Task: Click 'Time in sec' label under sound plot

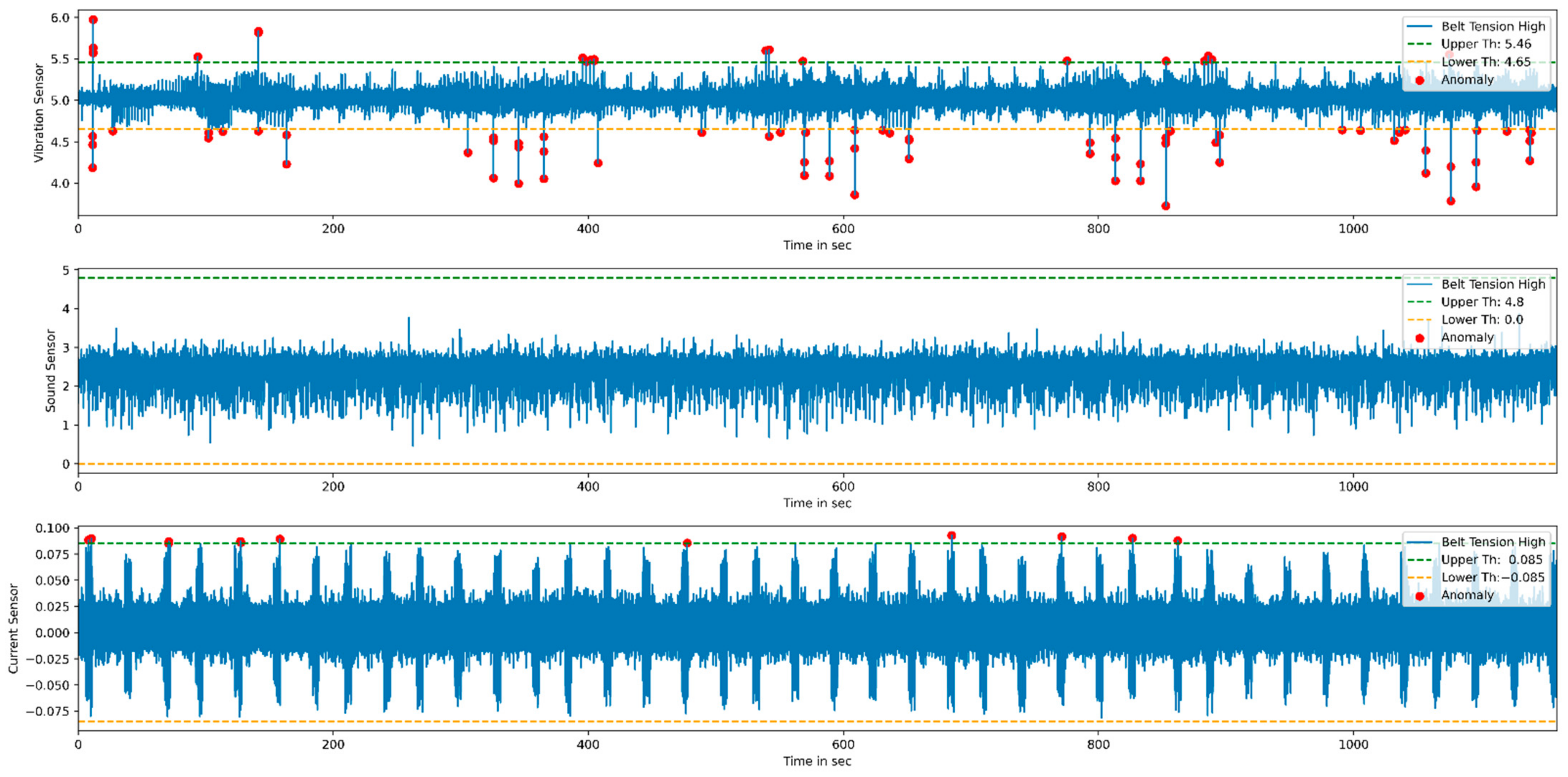Action: click(x=817, y=503)
